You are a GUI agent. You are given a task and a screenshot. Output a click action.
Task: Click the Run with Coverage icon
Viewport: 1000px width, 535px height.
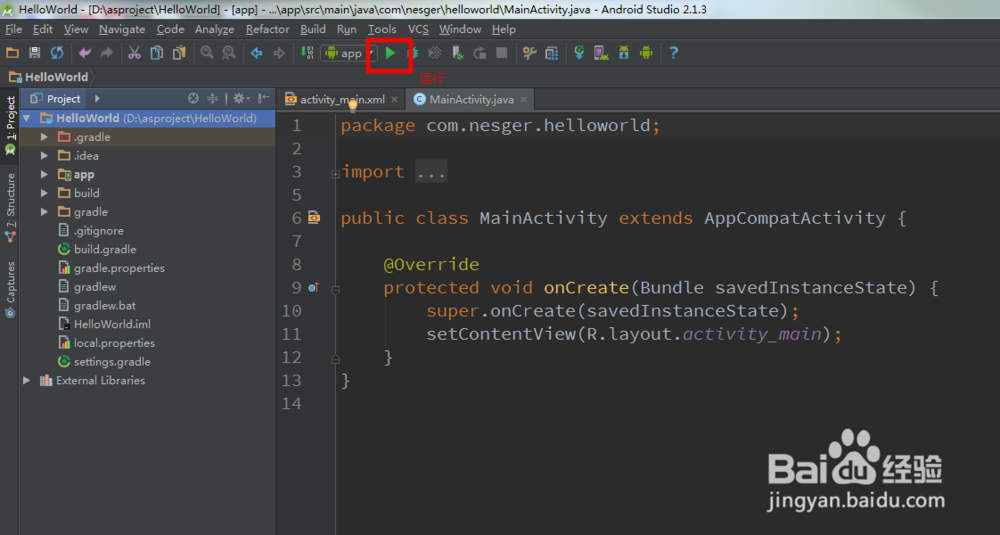435,53
